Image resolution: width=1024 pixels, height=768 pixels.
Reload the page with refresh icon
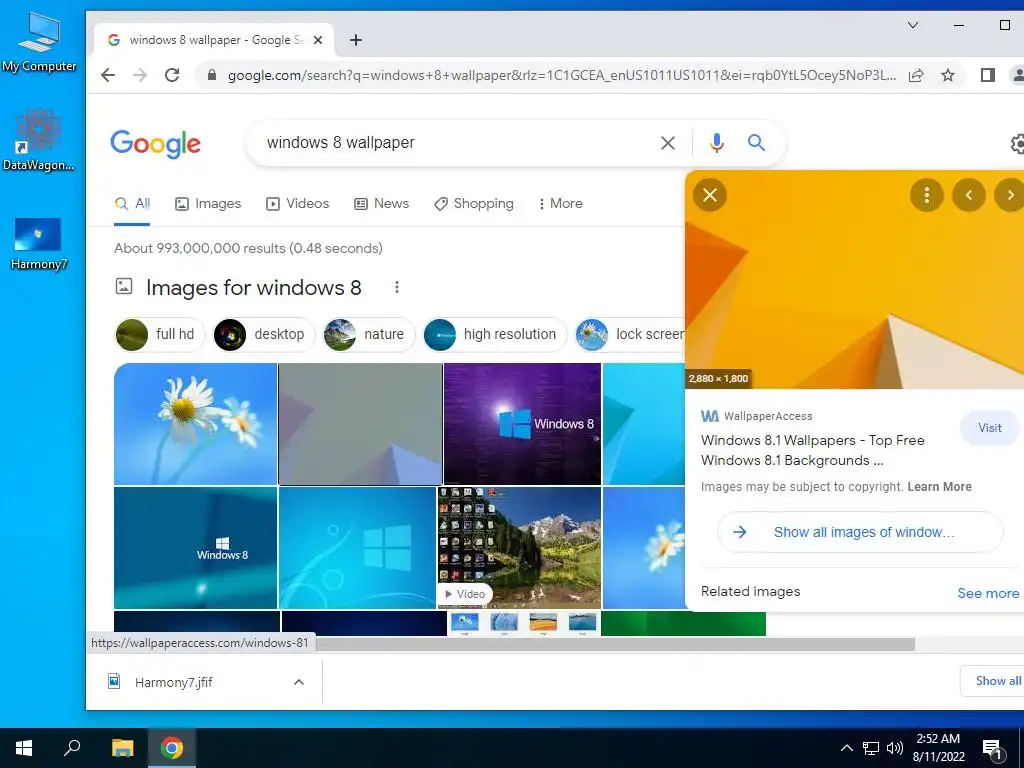tap(172, 75)
